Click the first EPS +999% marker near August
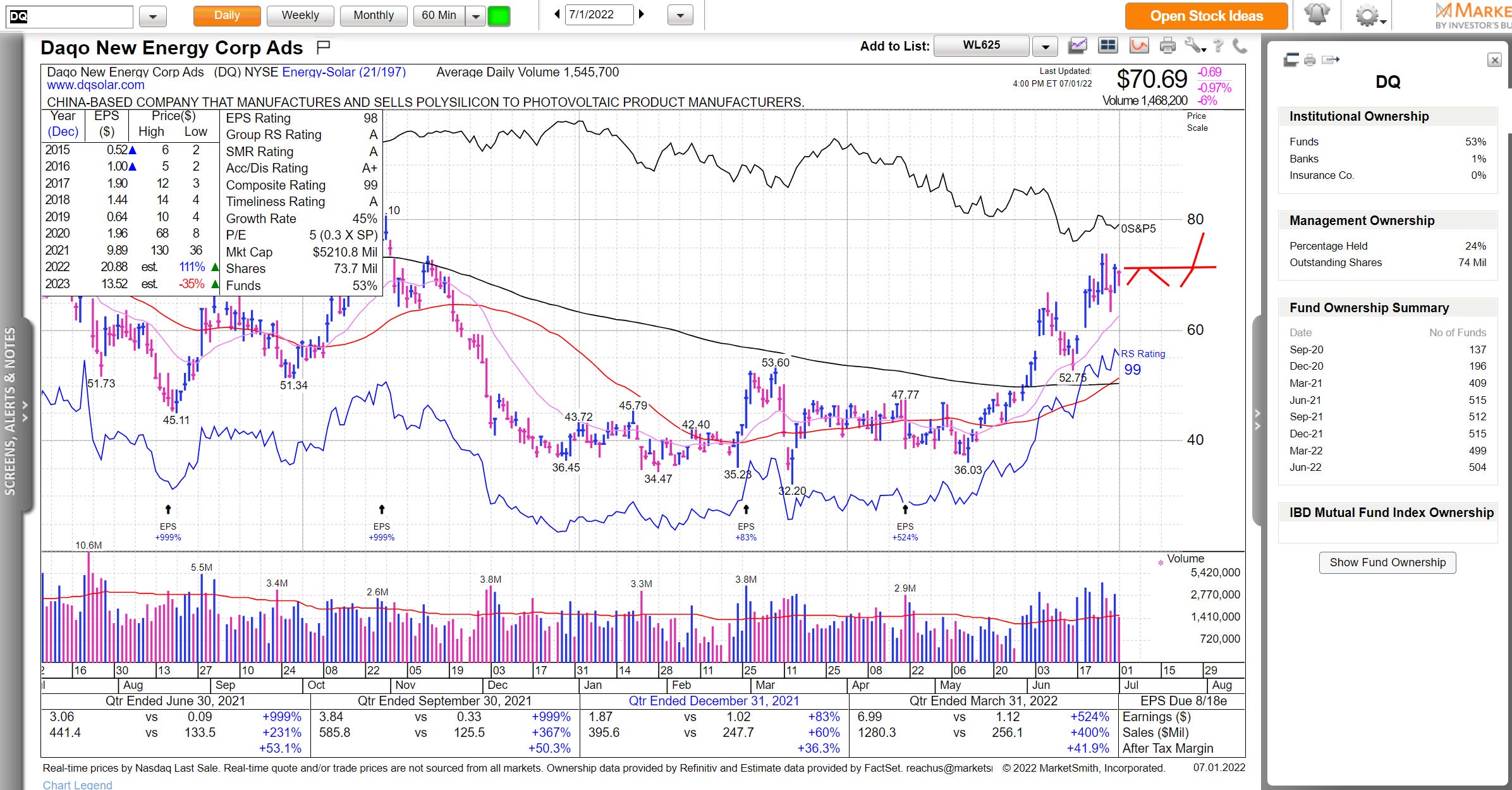Screen dimensions: 1512x790 pos(168,509)
